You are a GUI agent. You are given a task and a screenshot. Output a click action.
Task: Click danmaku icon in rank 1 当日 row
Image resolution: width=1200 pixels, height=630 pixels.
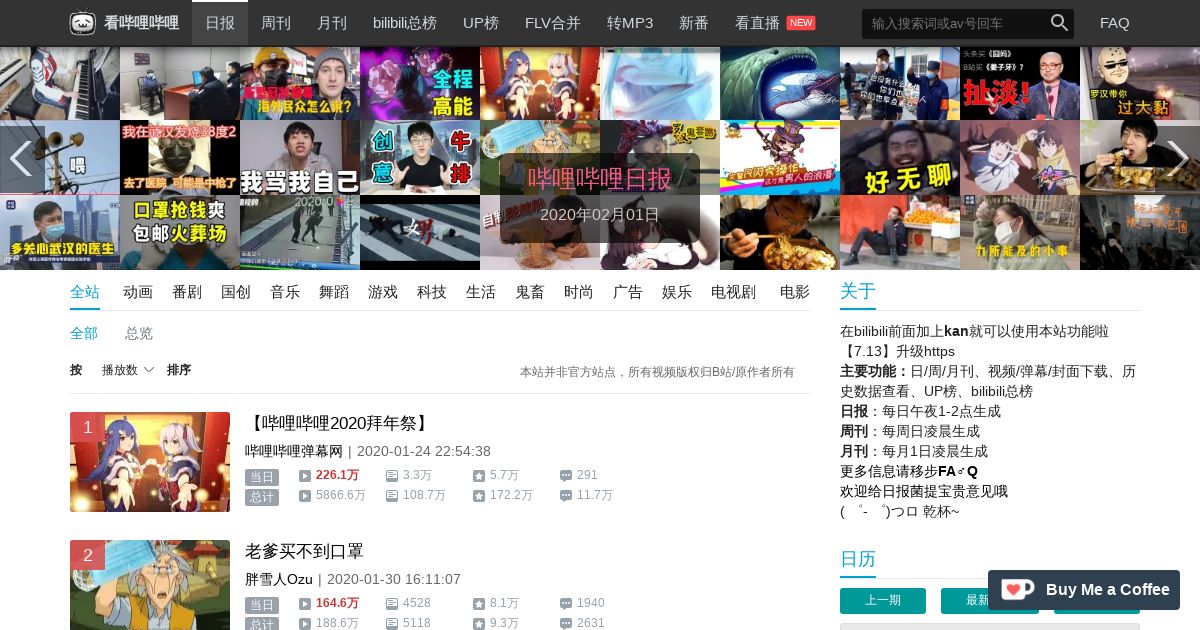click(391, 476)
